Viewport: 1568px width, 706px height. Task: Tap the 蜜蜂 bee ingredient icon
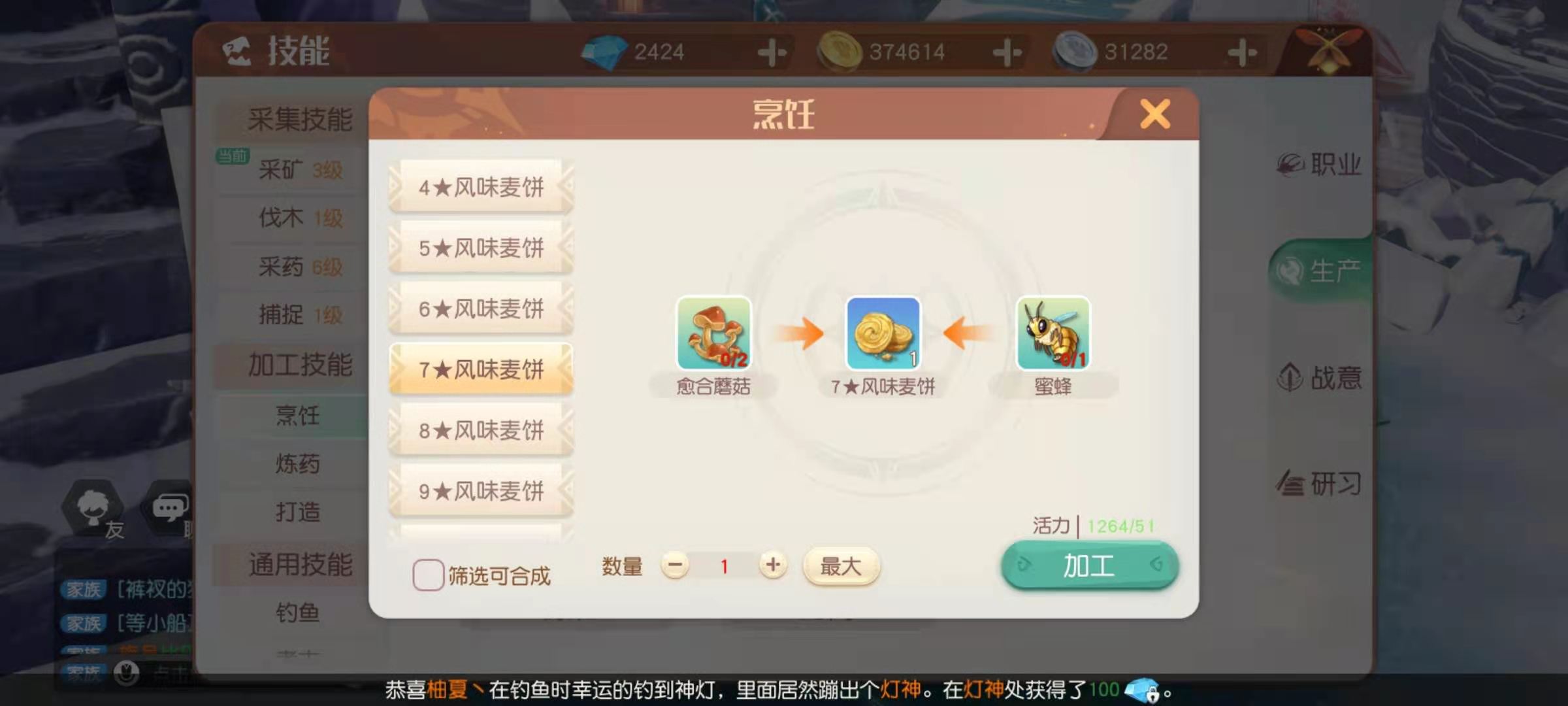click(x=1053, y=333)
